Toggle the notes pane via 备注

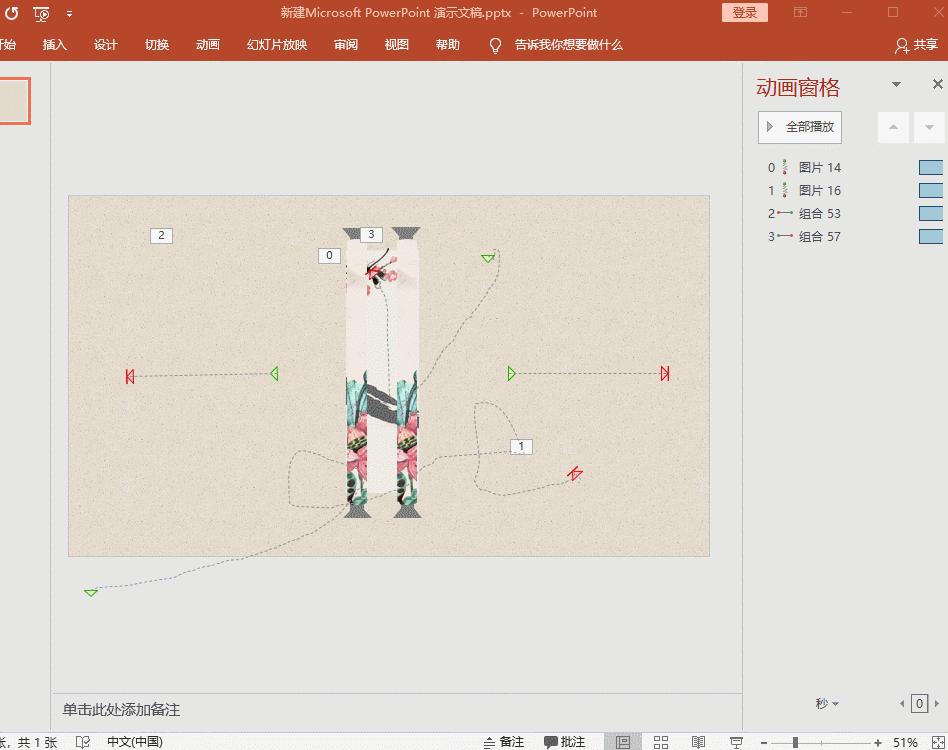506,741
